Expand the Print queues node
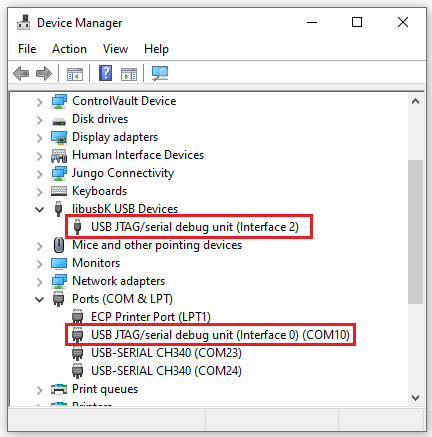 click(x=40, y=390)
